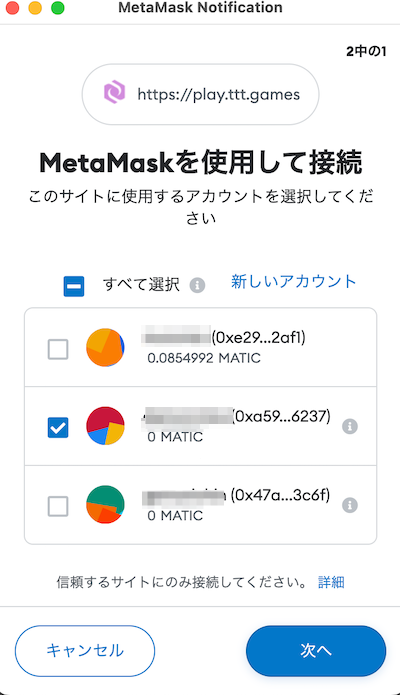The image size is (400, 695).
Task: Click the https://play.ttt.games URL pill
Action: tap(200, 94)
